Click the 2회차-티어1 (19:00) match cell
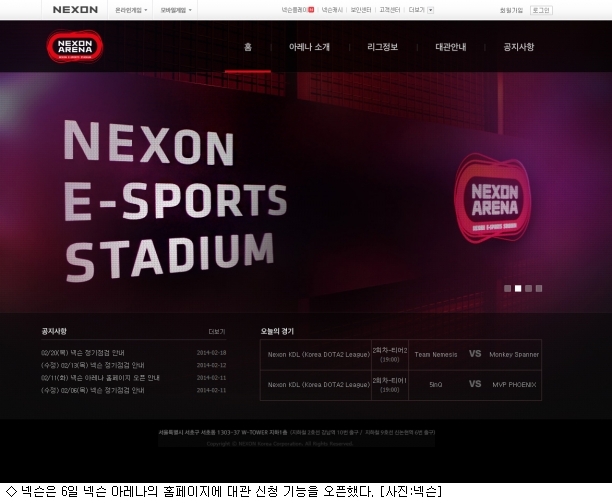The width and height of the screenshot is (612, 503). click(390, 385)
